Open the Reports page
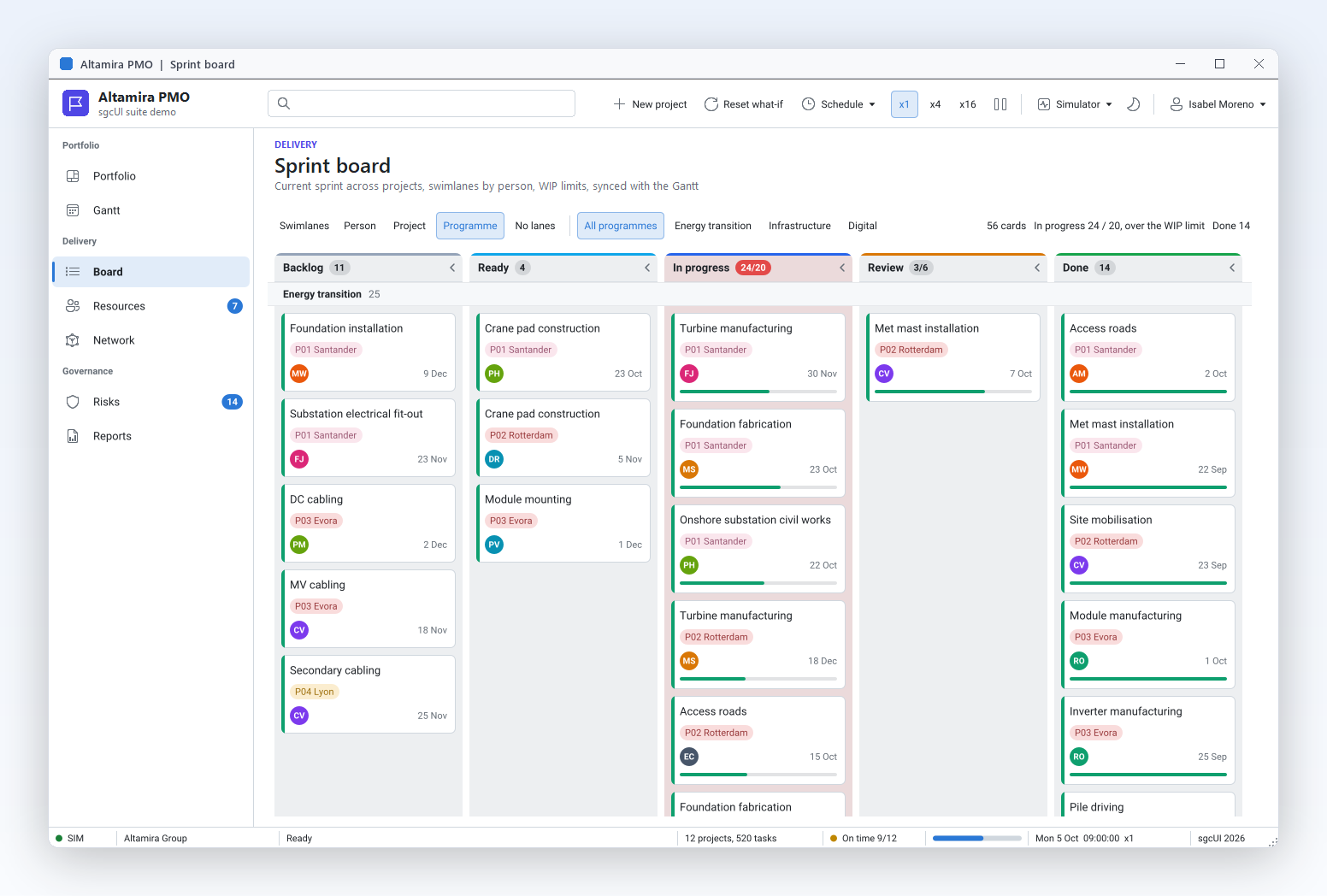Image resolution: width=1327 pixels, height=896 pixels. tap(150, 436)
